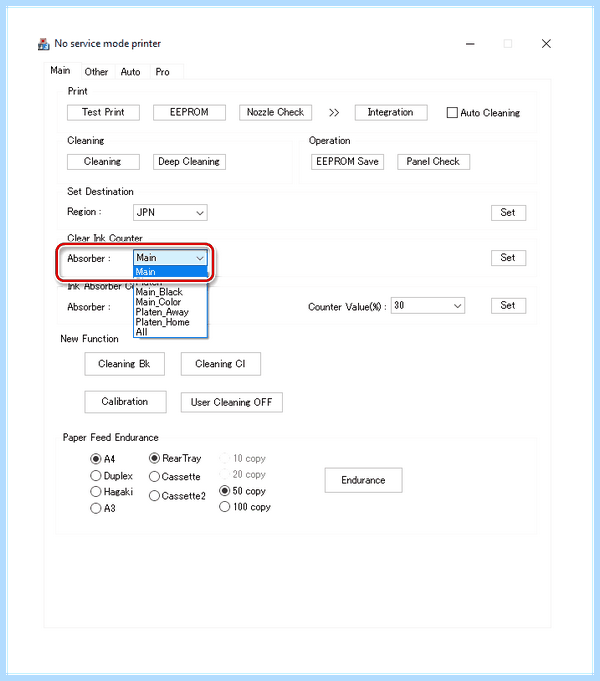Click Set for Clear Ink Counter

pyautogui.click(x=508, y=258)
